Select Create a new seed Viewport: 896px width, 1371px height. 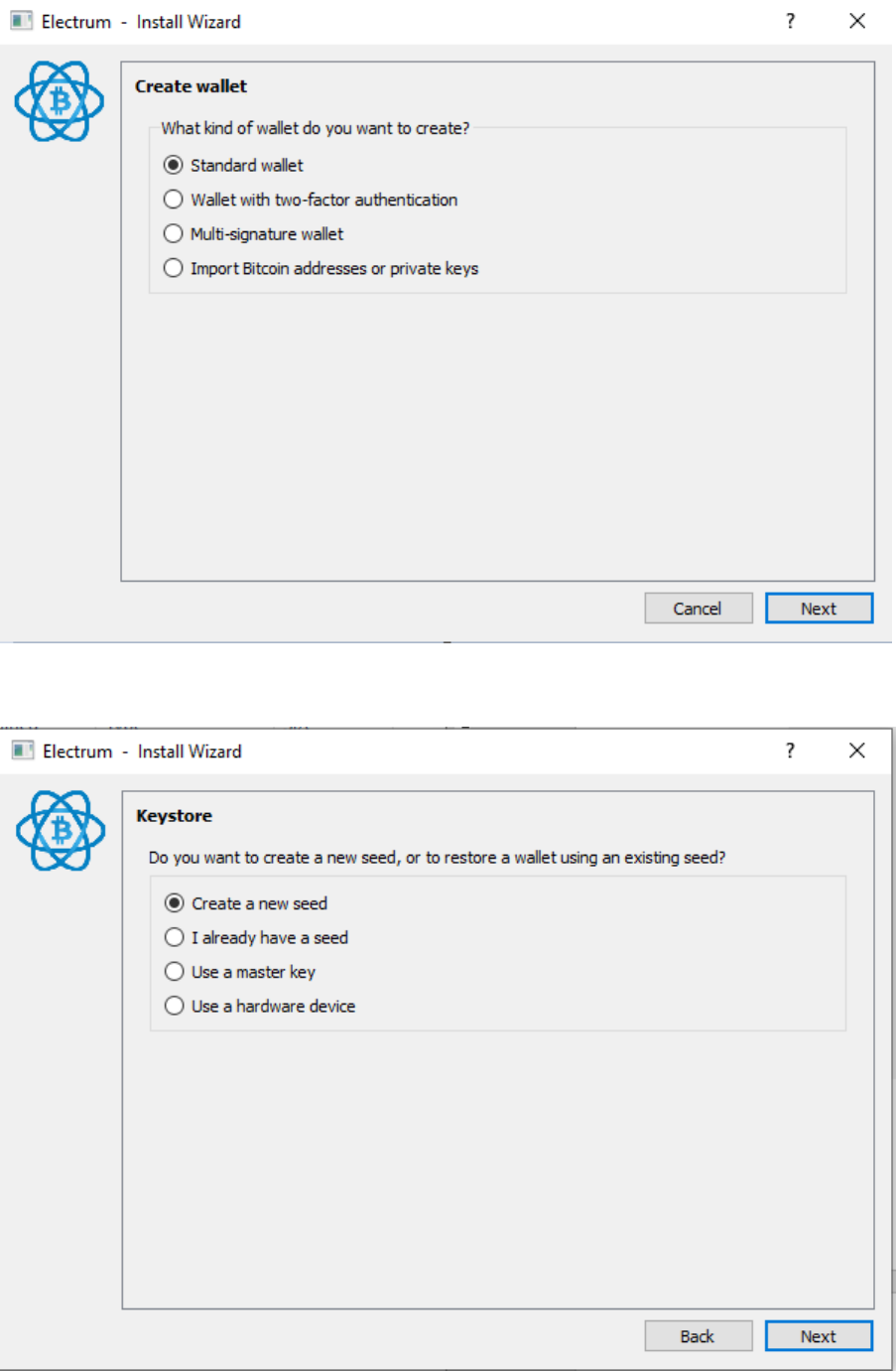tap(175, 902)
